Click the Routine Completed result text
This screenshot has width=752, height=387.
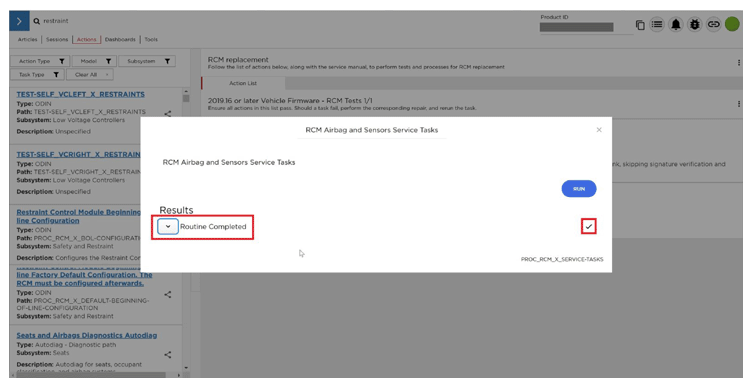[213, 226]
